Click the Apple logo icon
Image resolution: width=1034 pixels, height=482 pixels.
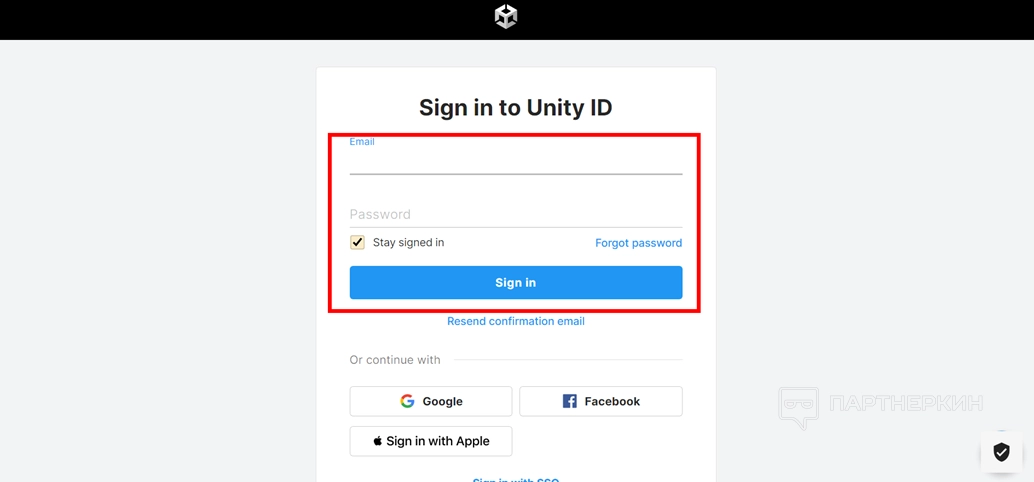(377, 441)
